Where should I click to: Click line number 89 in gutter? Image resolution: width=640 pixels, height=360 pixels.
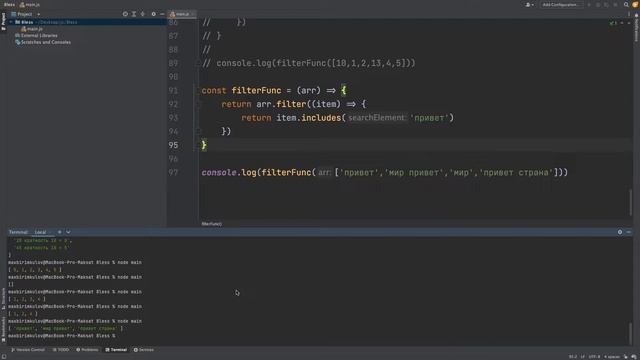point(173,63)
